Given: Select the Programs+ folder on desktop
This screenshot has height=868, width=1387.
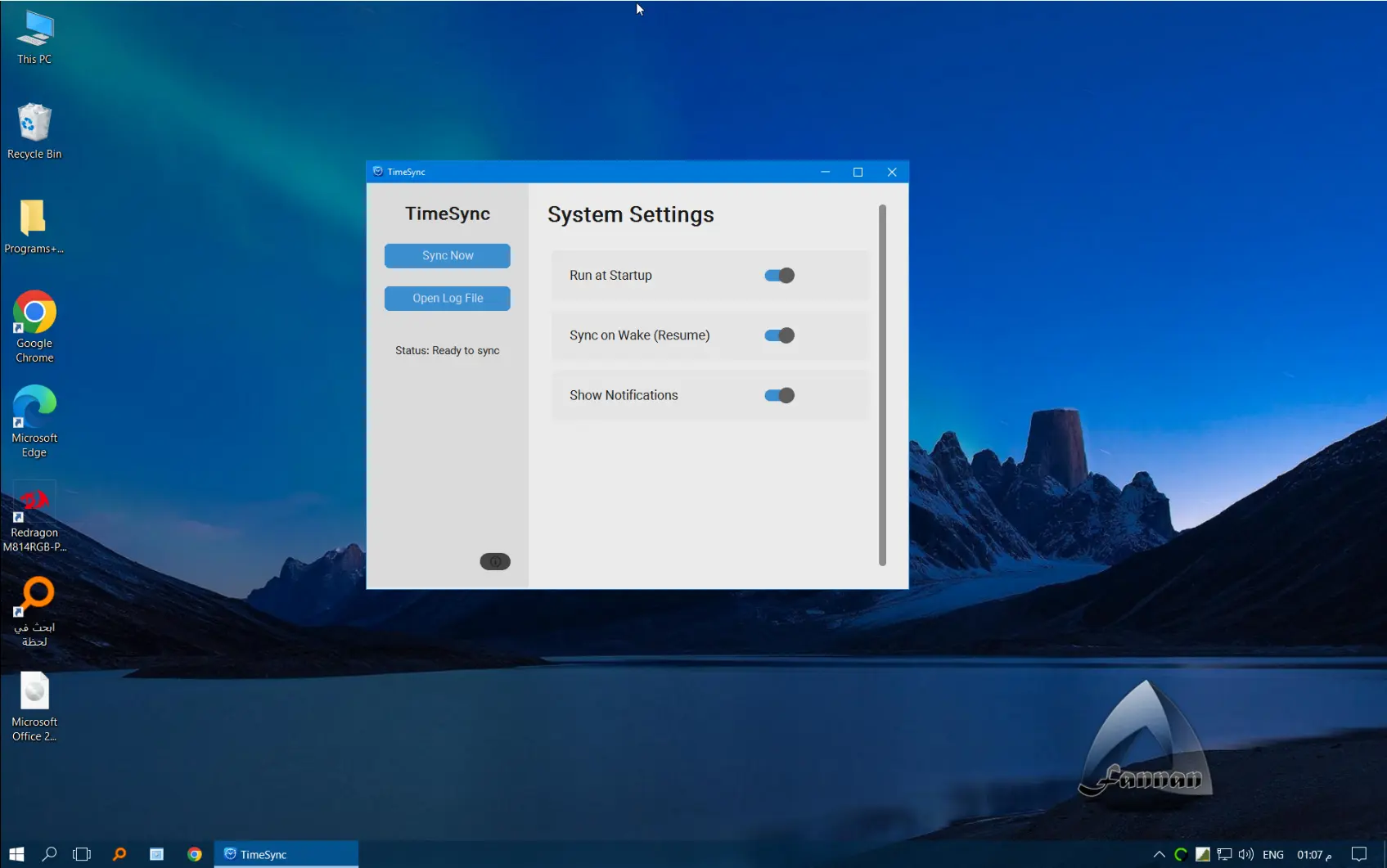Looking at the screenshot, I should (x=34, y=227).
